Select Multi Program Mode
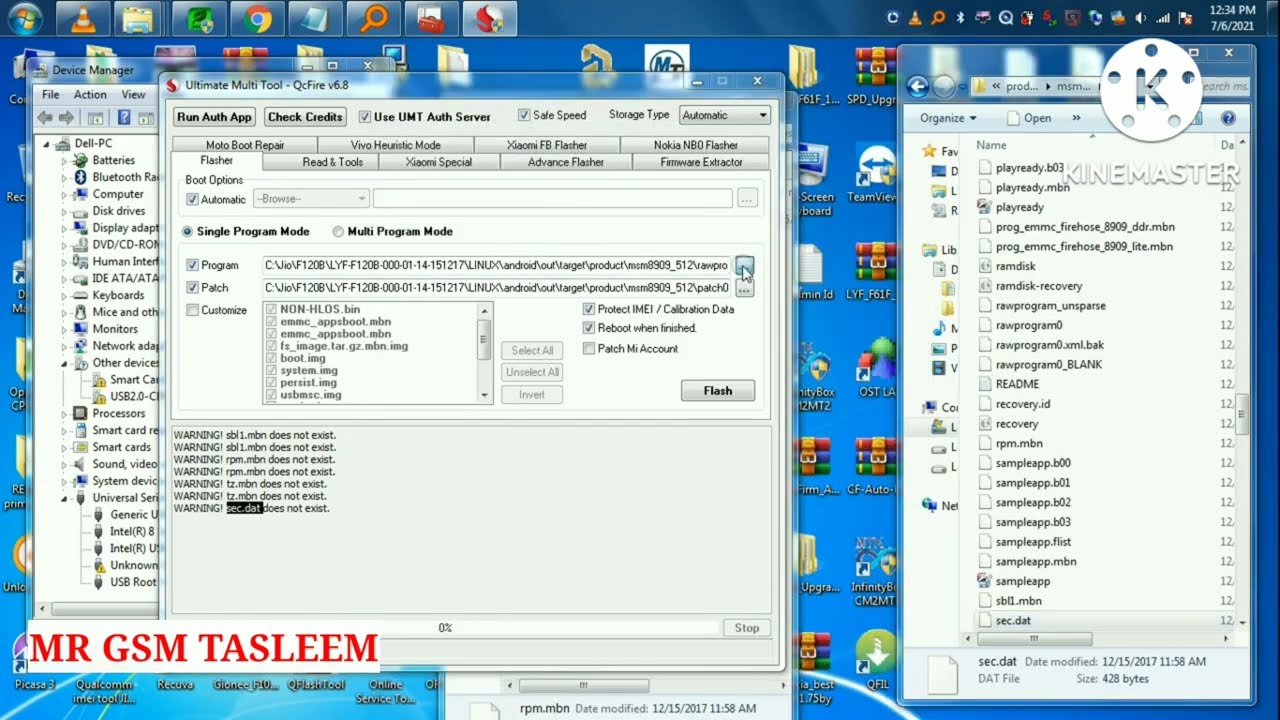1280x720 pixels. (x=338, y=231)
